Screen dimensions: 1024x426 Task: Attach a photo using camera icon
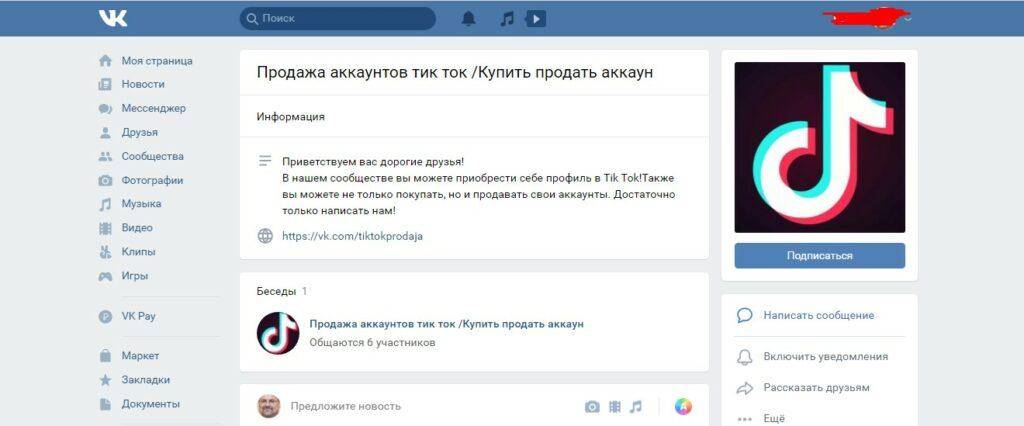(x=592, y=406)
